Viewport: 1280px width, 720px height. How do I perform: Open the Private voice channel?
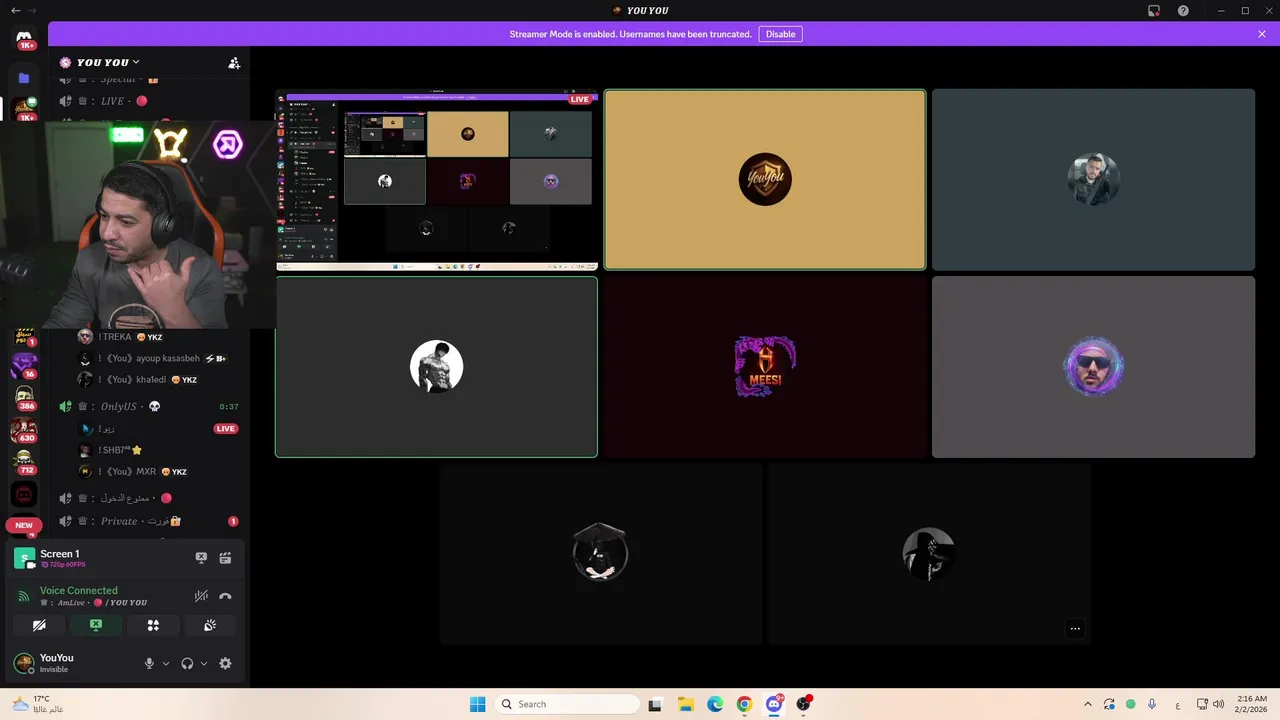(x=150, y=521)
